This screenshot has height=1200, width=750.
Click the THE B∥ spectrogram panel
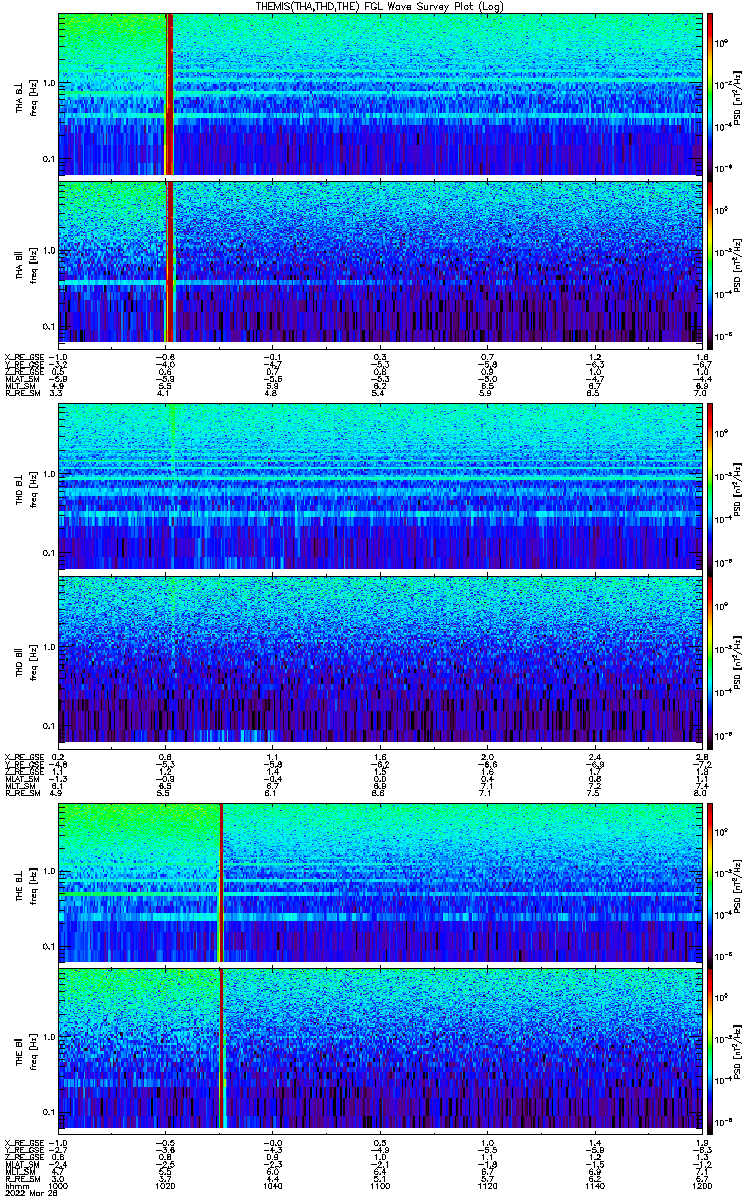click(380, 1048)
